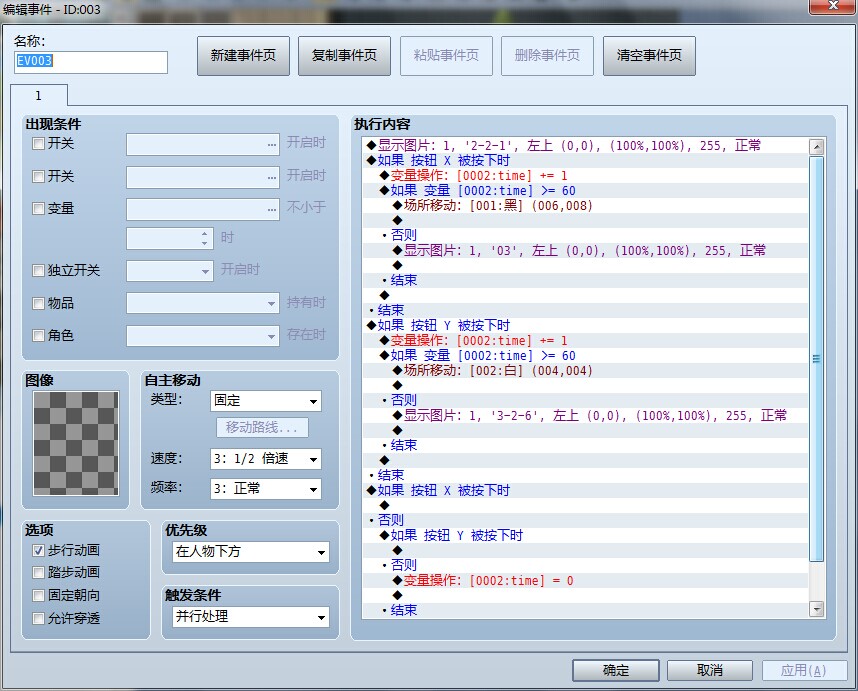The height and width of the screenshot is (691, 858).
Task: Enable the 独立开关 condition checkbox
Action: click(38, 271)
